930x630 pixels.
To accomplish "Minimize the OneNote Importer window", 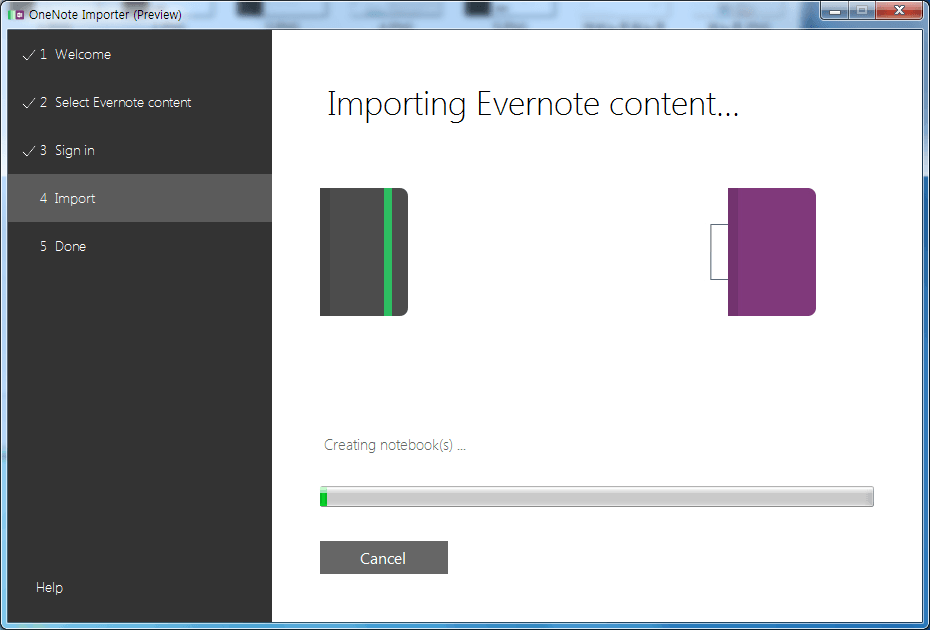I will pos(834,10).
